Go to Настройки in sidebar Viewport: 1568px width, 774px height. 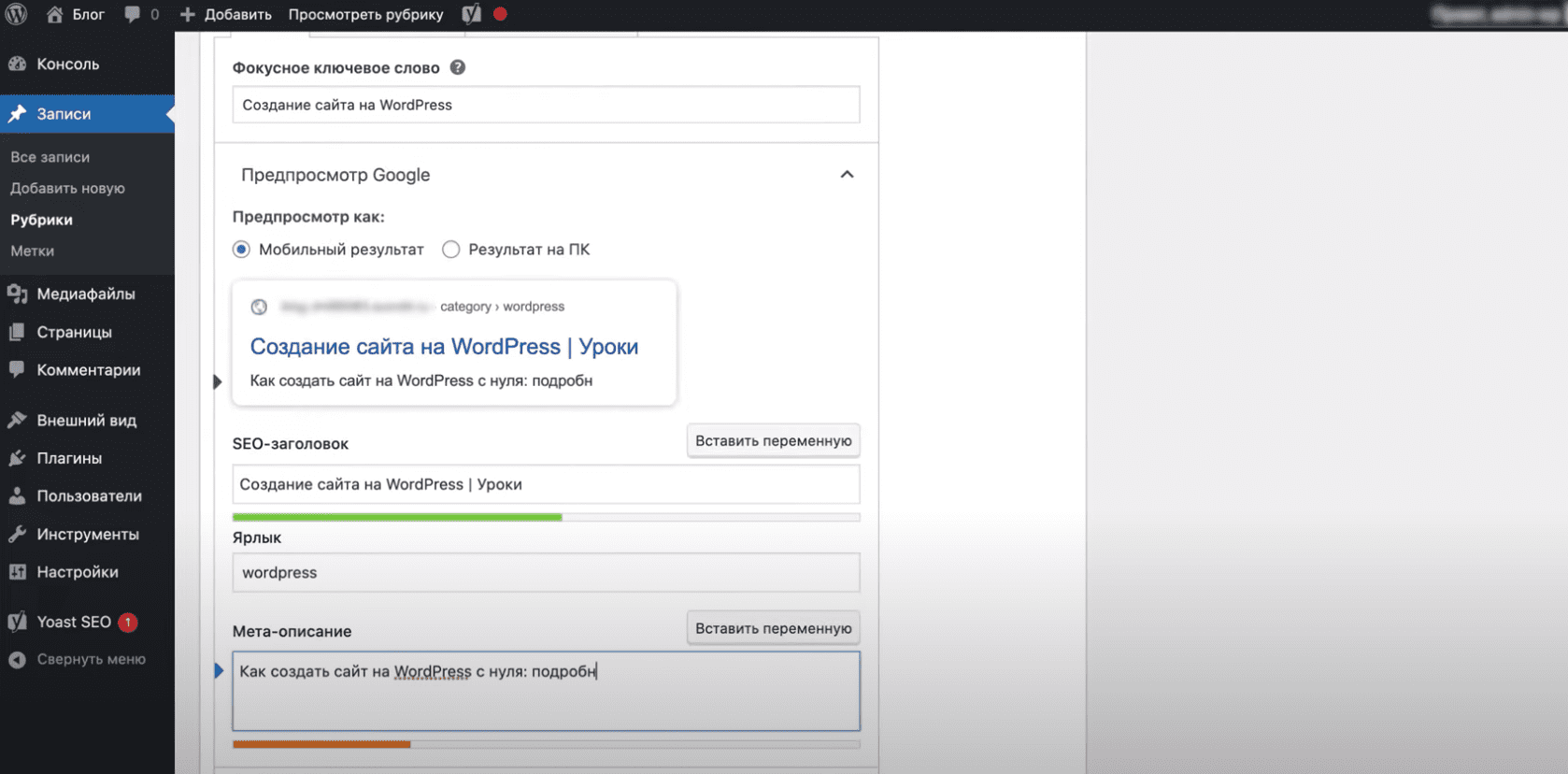pyautogui.click(x=77, y=572)
